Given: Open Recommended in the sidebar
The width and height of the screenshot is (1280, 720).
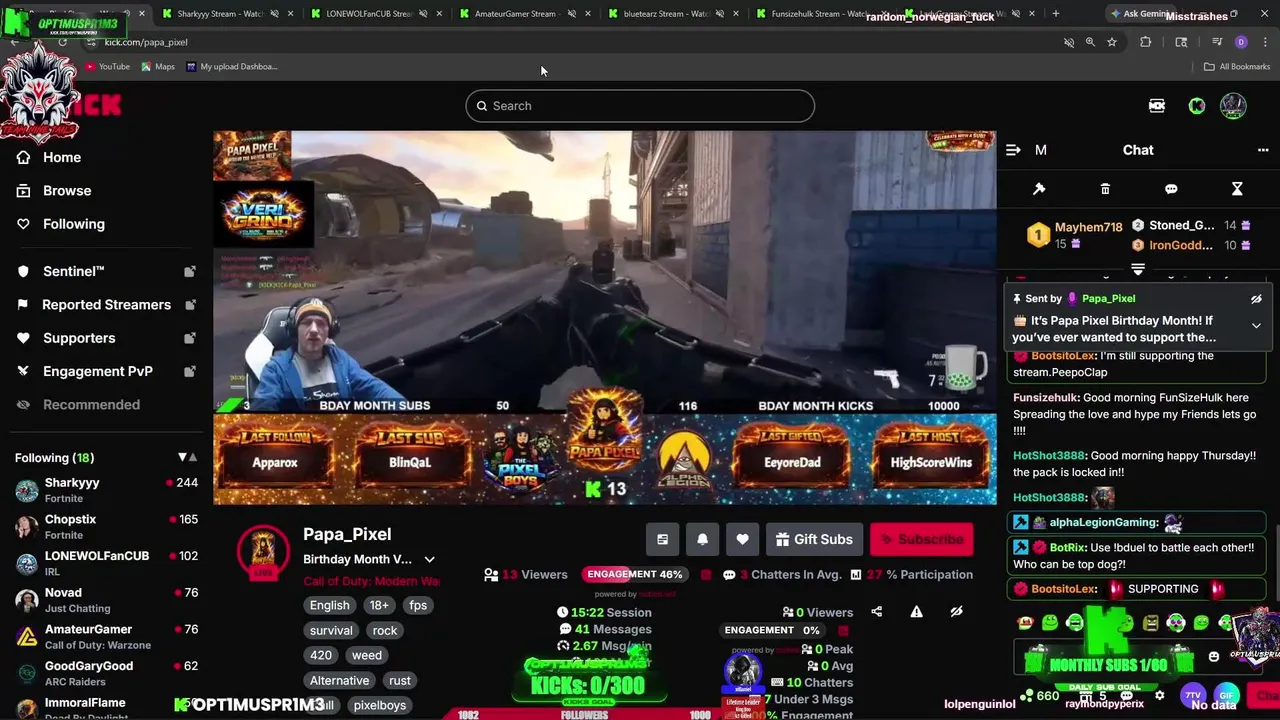Looking at the screenshot, I should [91, 405].
